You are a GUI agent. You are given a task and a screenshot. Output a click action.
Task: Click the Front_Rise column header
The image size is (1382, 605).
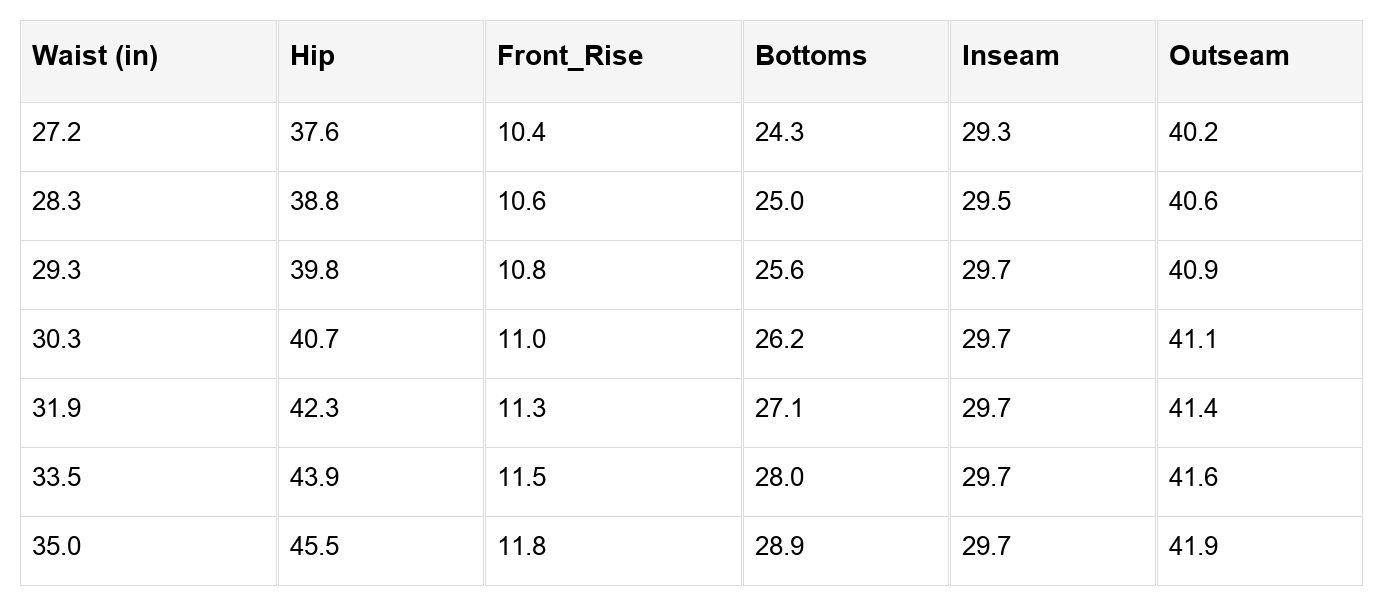[x=570, y=56]
